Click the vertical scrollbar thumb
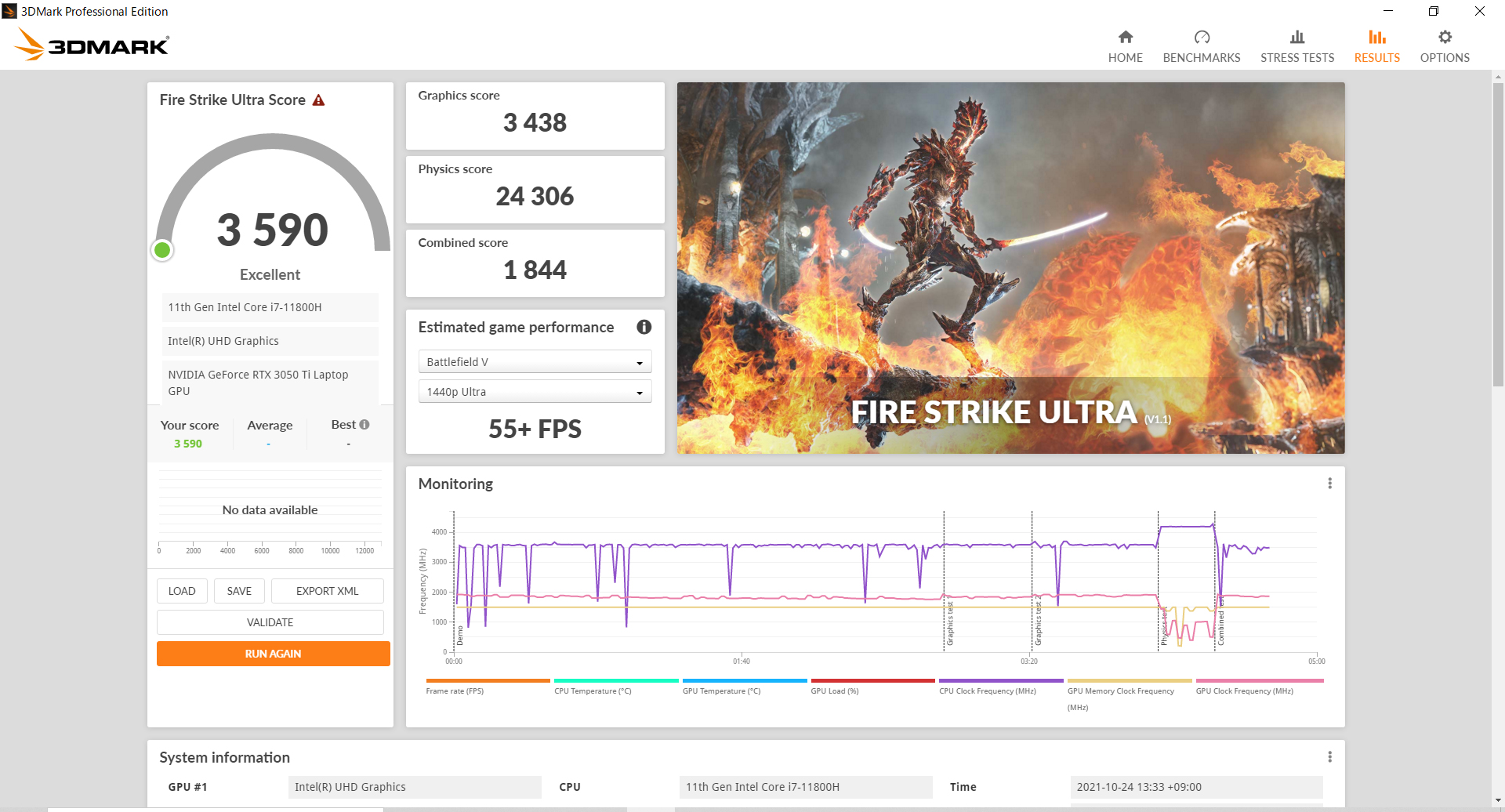The width and height of the screenshot is (1505, 812). (1498, 235)
